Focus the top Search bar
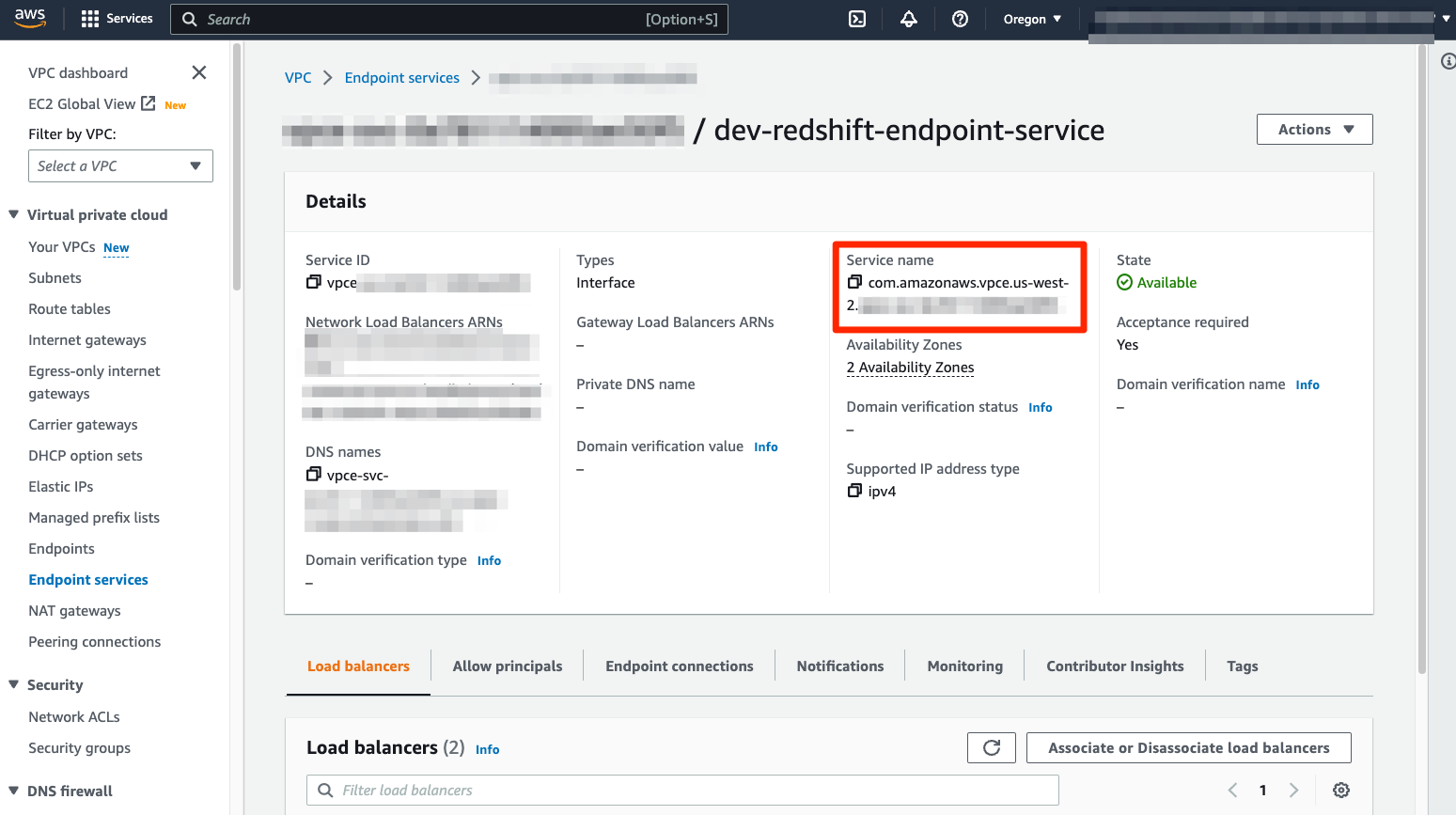Image resolution: width=1456 pixels, height=815 pixels. tap(449, 19)
